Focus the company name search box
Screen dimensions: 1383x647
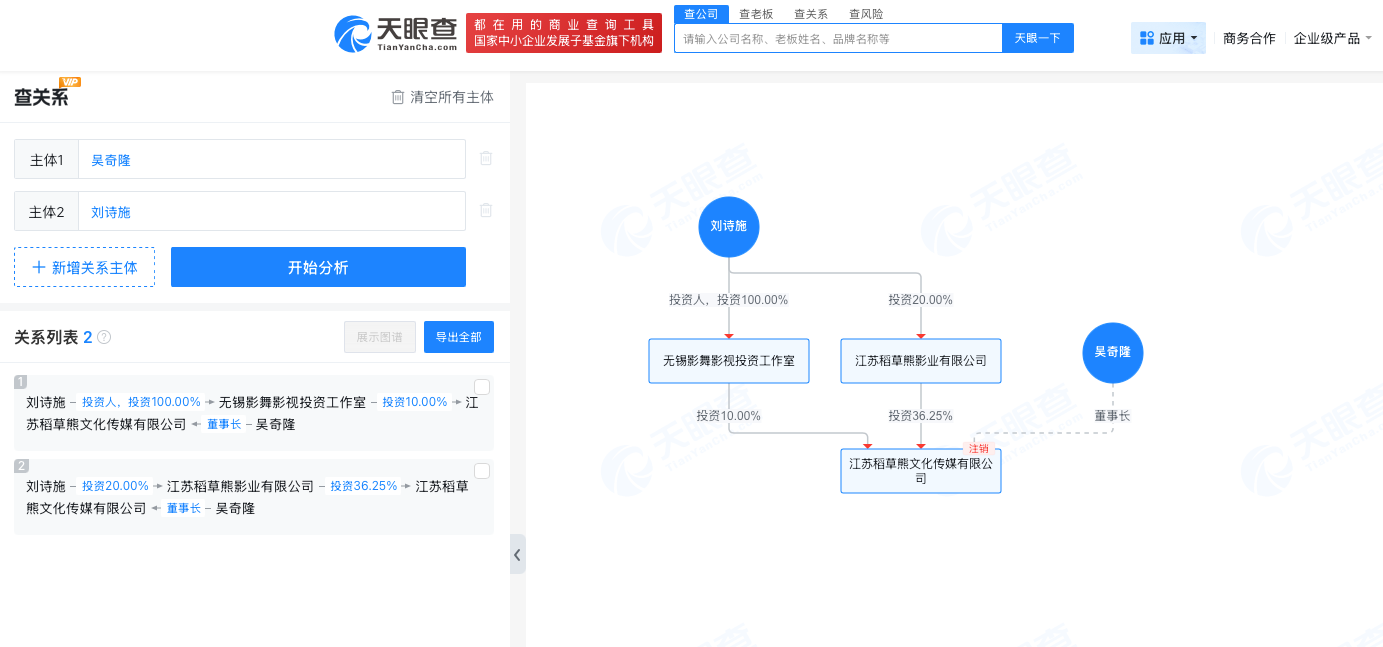click(x=838, y=38)
